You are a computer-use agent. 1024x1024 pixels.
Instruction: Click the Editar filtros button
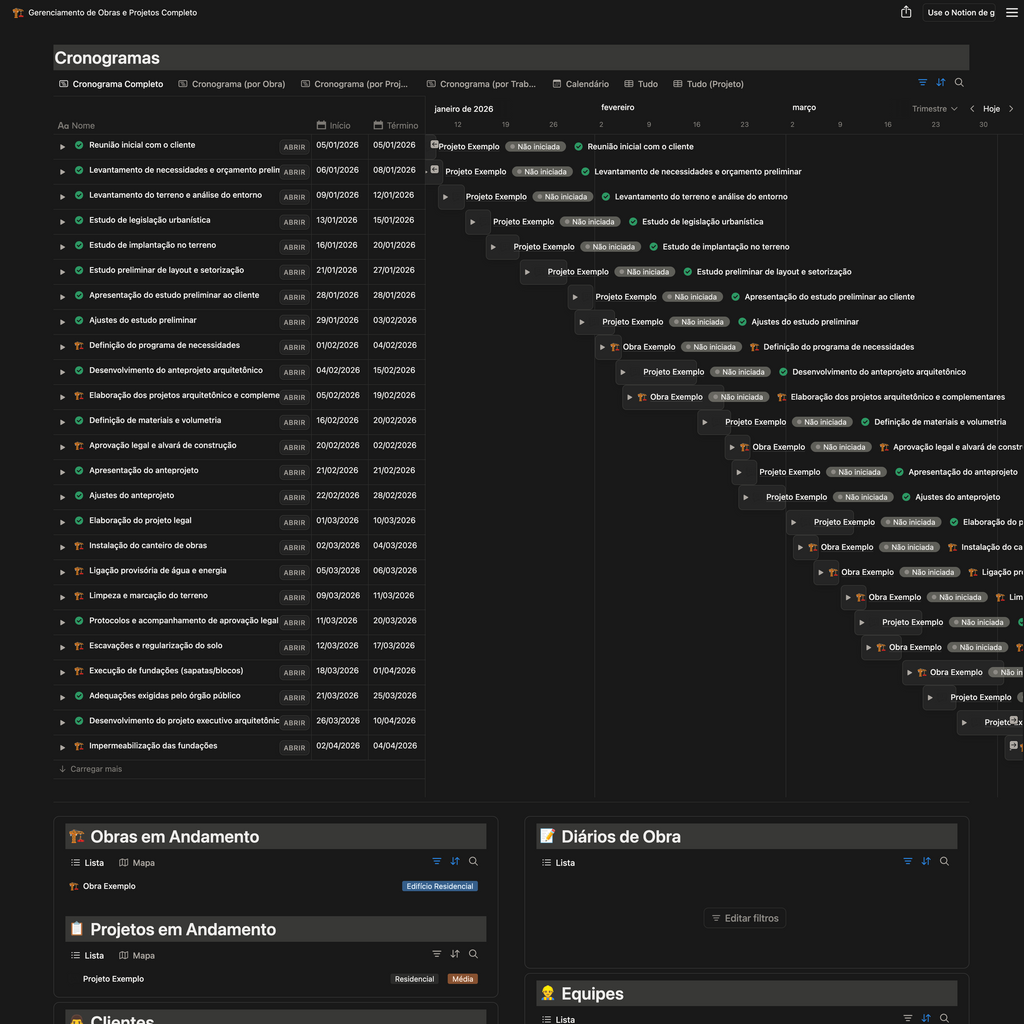pyautogui.click(x=744, y=918)
